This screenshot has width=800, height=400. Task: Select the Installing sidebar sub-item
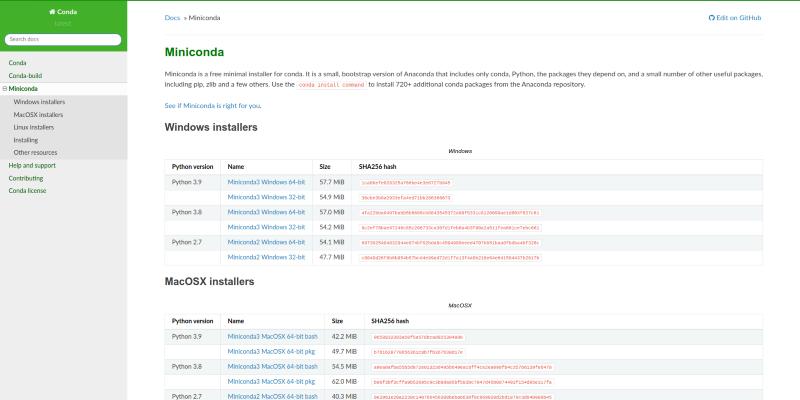(26, 140)
